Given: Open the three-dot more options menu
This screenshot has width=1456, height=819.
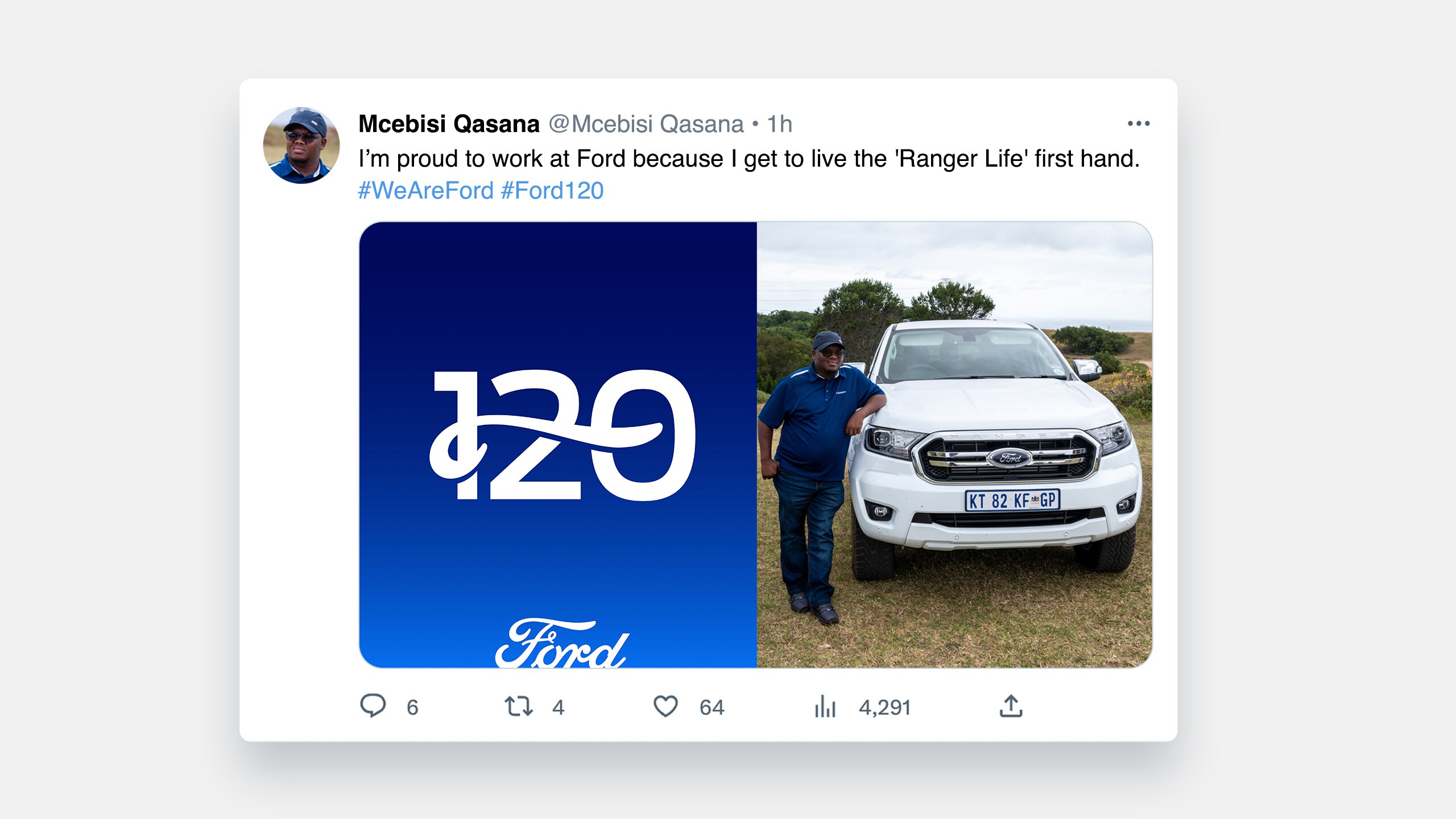Looking at the screenshot, I should coord(1139,123).
